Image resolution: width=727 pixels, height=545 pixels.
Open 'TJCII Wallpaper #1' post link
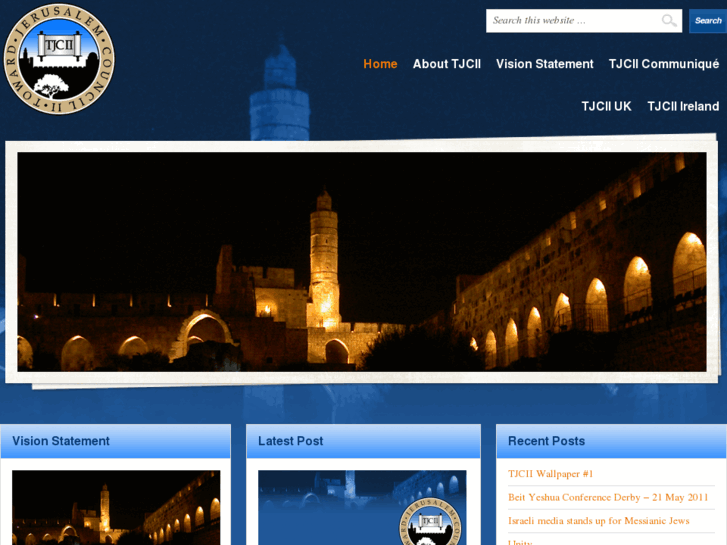(550, 474)
